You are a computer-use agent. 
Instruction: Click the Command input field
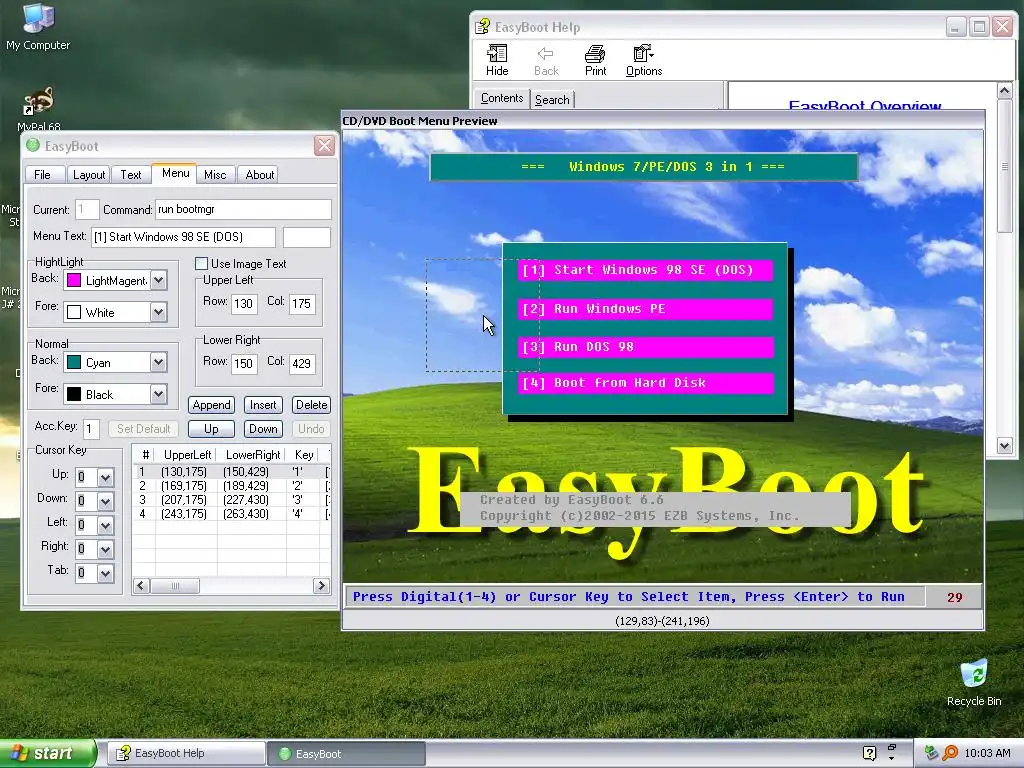tap(243, 210)
